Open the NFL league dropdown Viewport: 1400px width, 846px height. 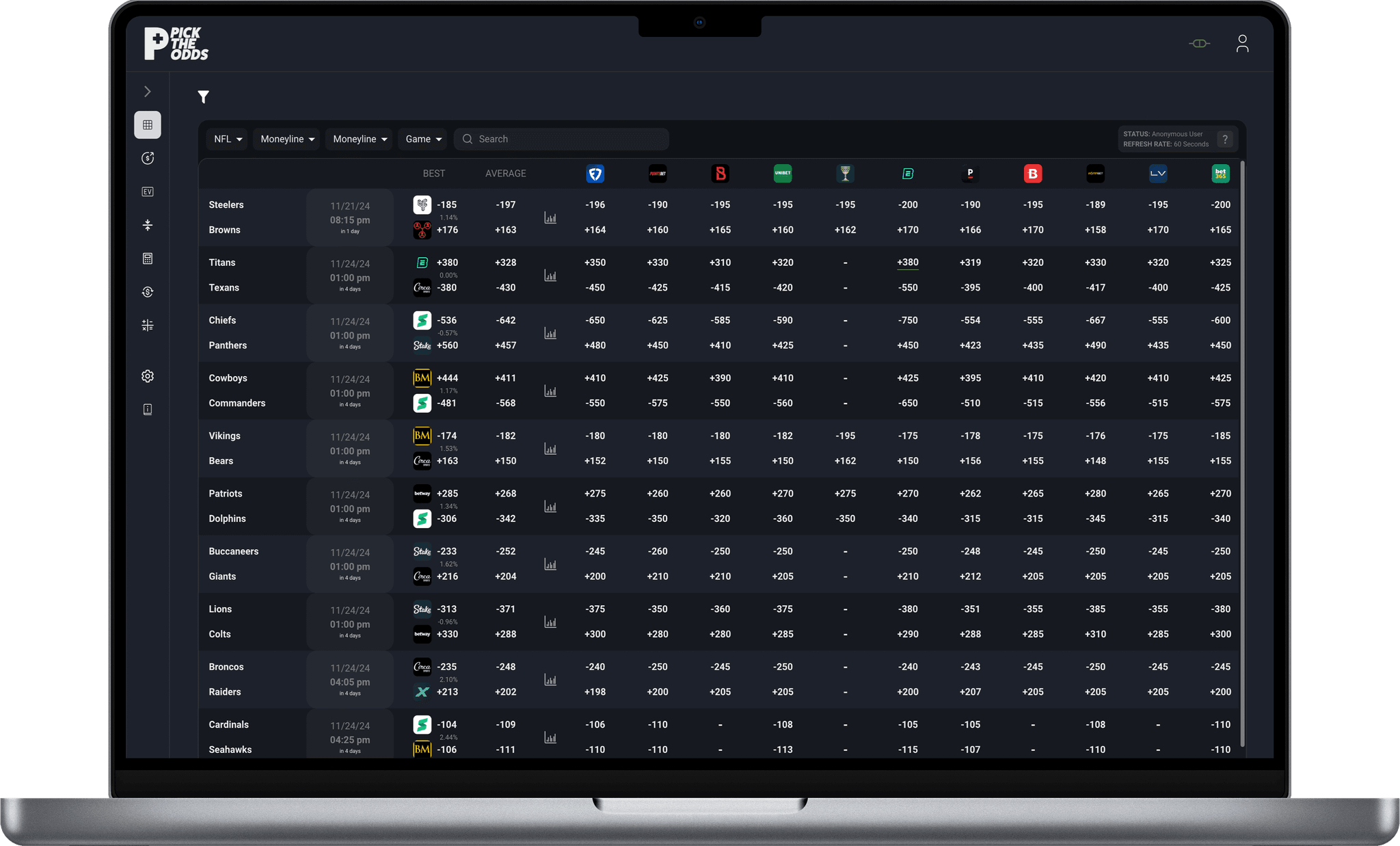[x=226, y=139]
